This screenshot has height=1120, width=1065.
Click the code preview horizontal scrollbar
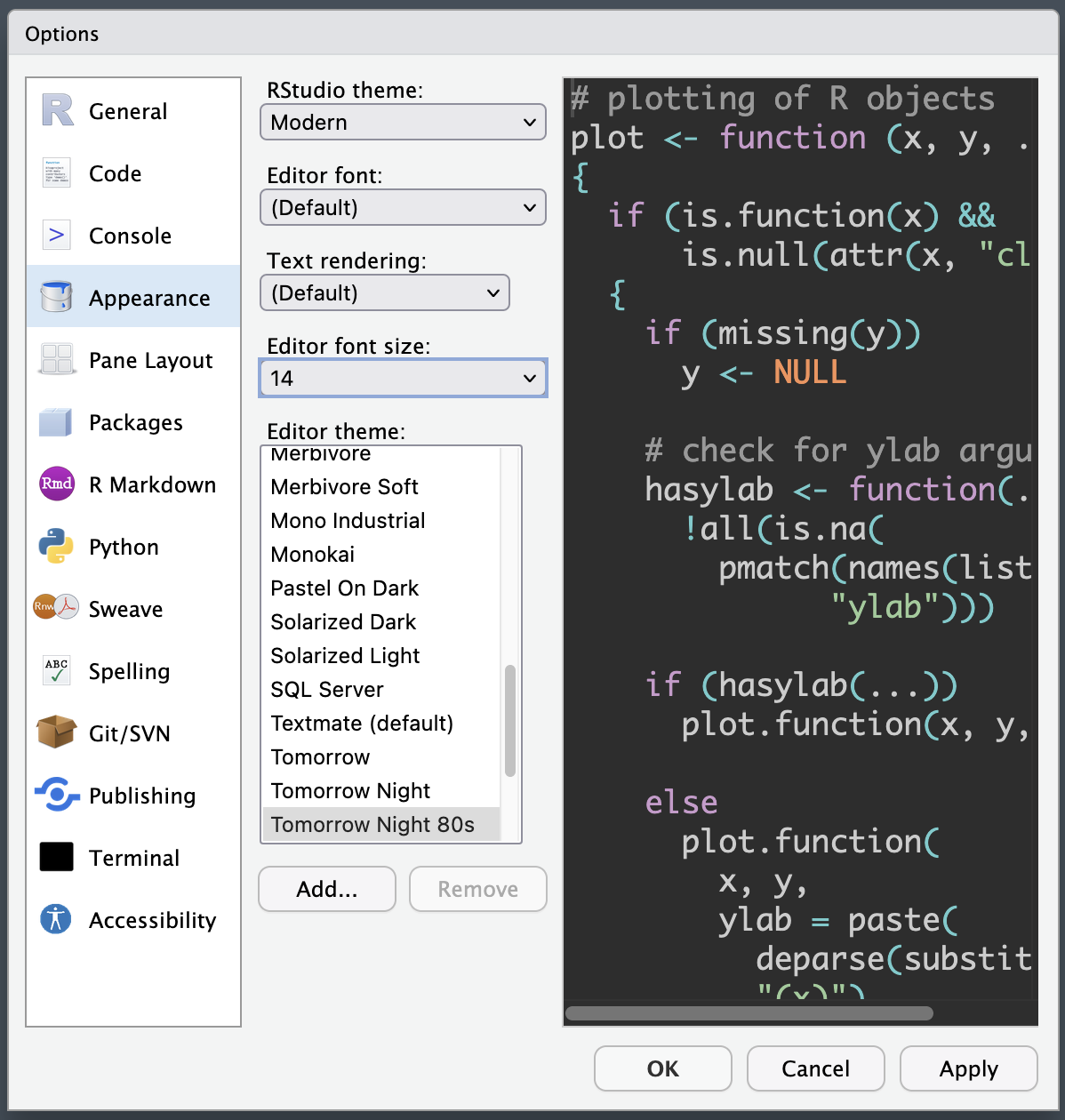tap(749, 1013)
